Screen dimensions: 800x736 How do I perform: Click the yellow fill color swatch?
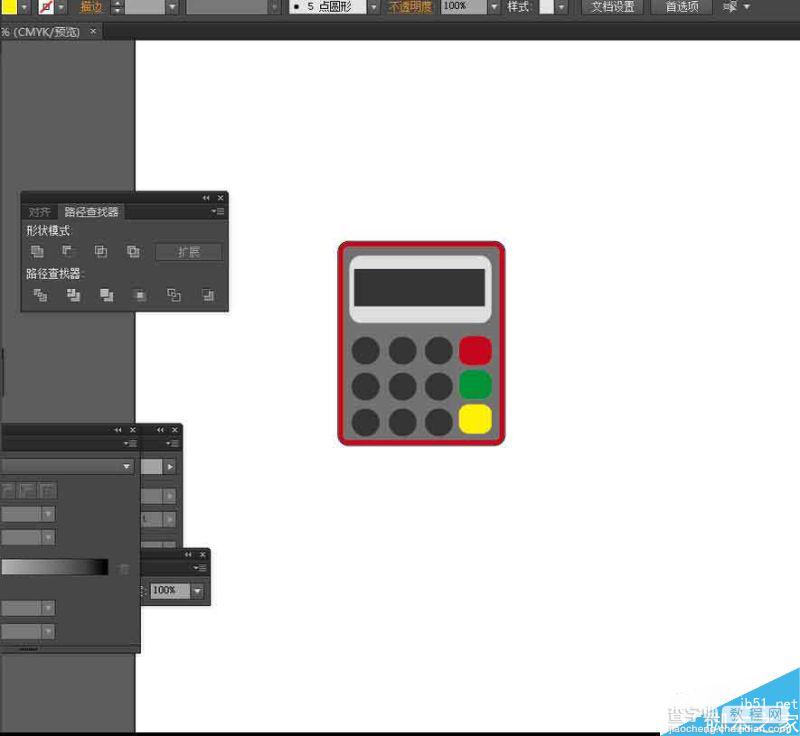point(9,7)
